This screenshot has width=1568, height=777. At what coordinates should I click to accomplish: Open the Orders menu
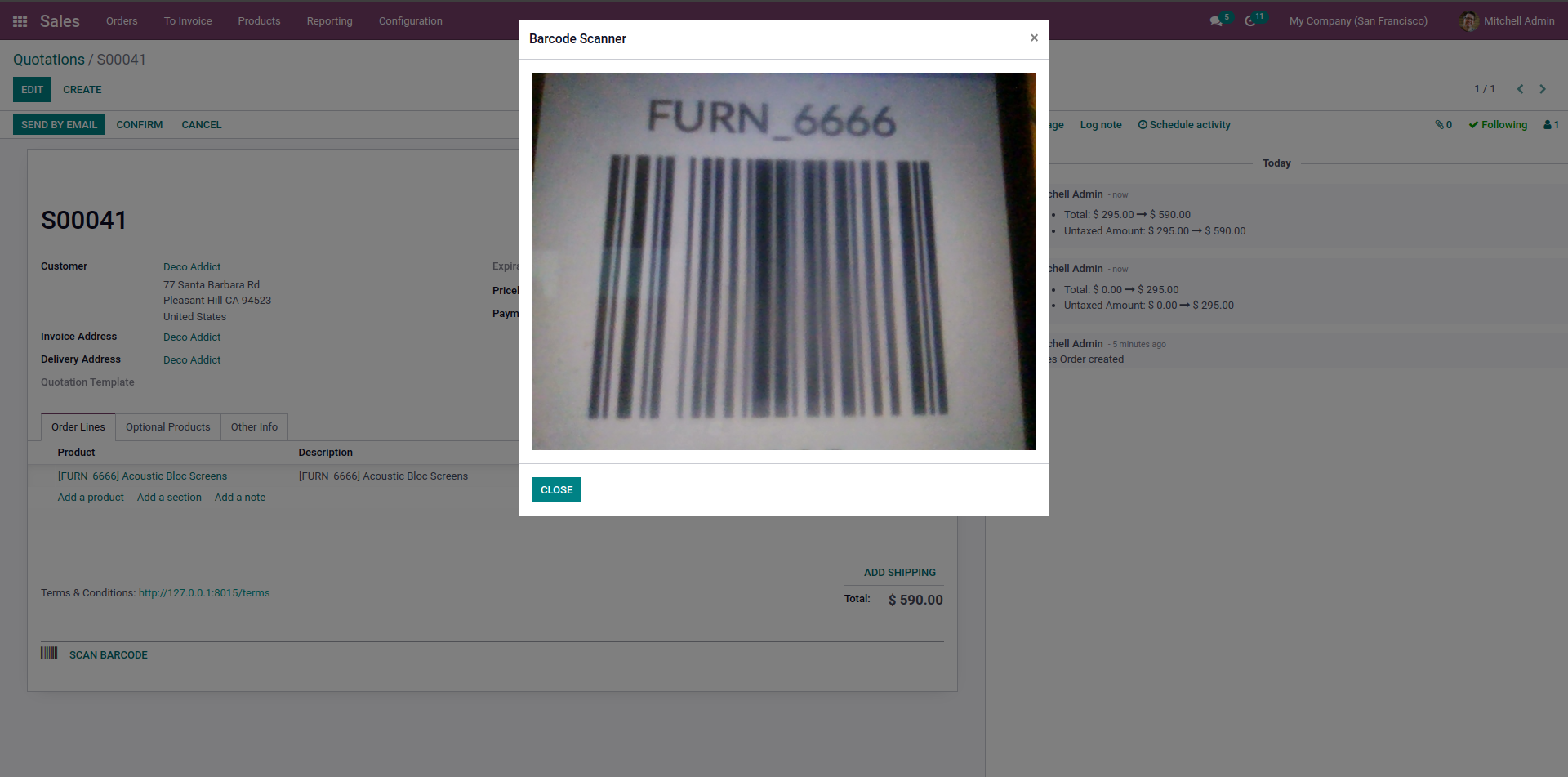[x=122, y=21]
